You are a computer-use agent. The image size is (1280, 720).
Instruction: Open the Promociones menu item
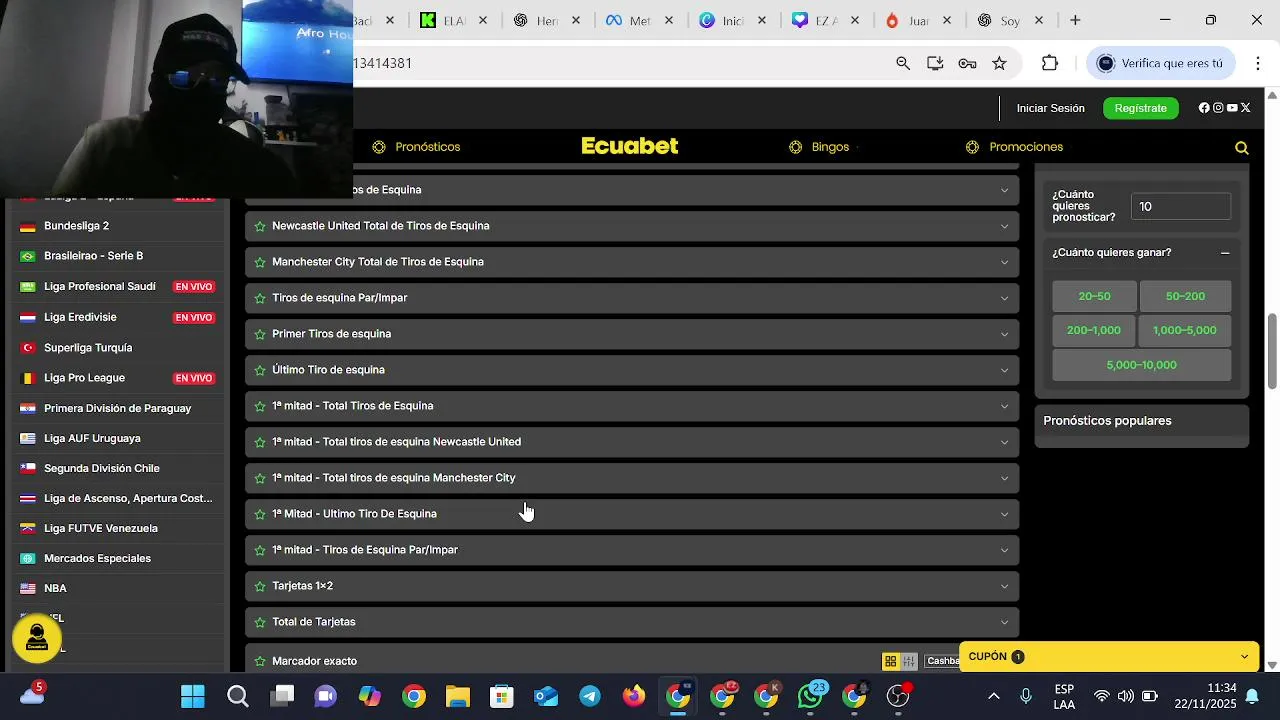1014,147
